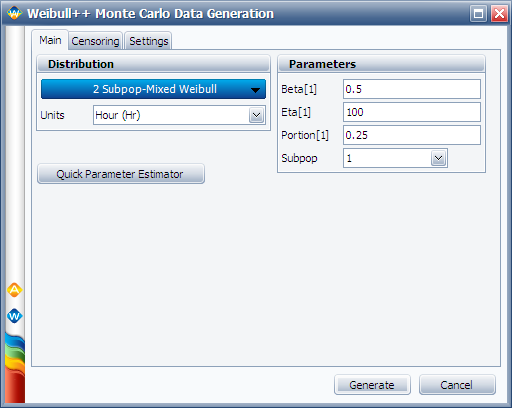This screenshot has width=512, height=408.
Task: Click the orange A icon in sidebar
Action: pos(14,290)
